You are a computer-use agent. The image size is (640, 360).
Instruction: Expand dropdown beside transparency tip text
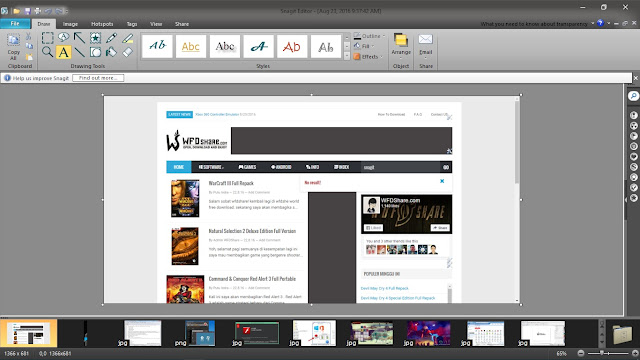coord(593,24)
